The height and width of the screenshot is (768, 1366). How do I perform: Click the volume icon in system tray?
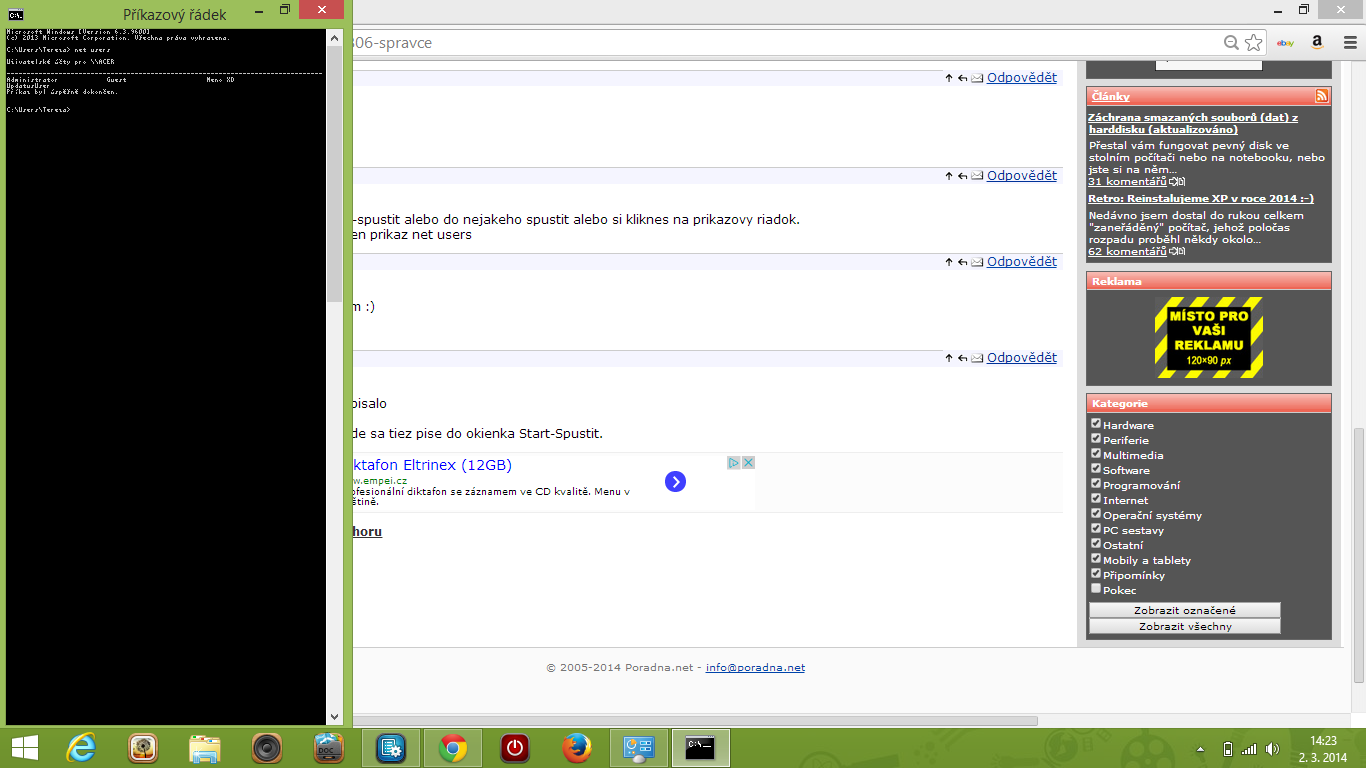[x=1272, y=749]
